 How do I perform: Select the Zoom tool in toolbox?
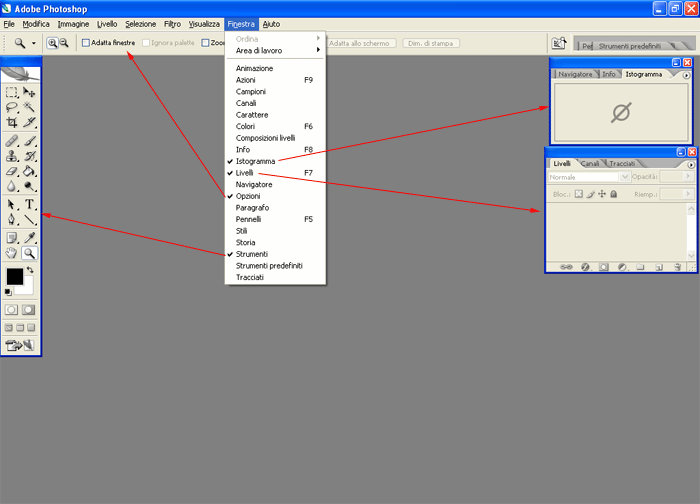(x=29, y=253)
